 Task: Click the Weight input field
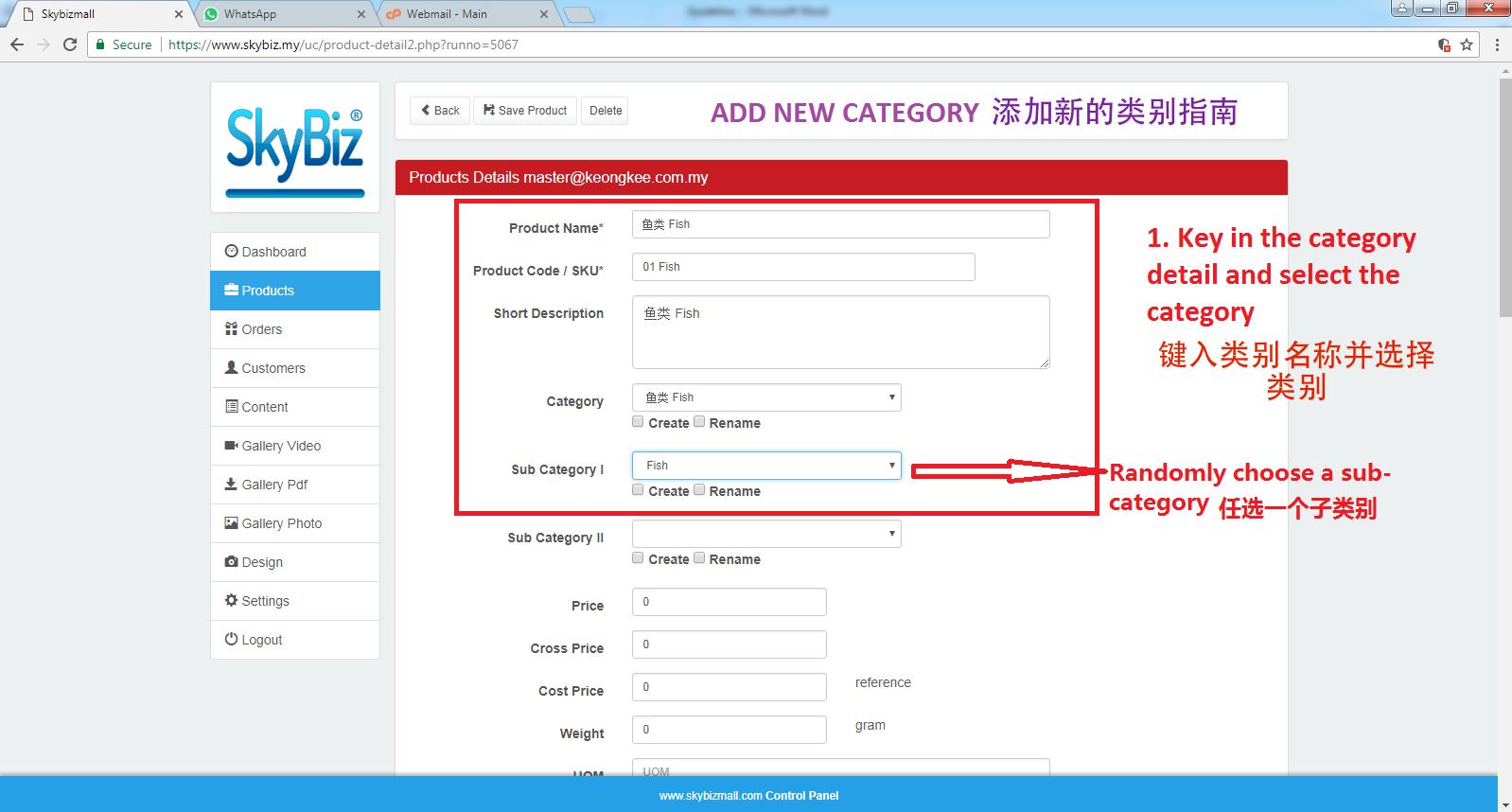coord(729,730)
